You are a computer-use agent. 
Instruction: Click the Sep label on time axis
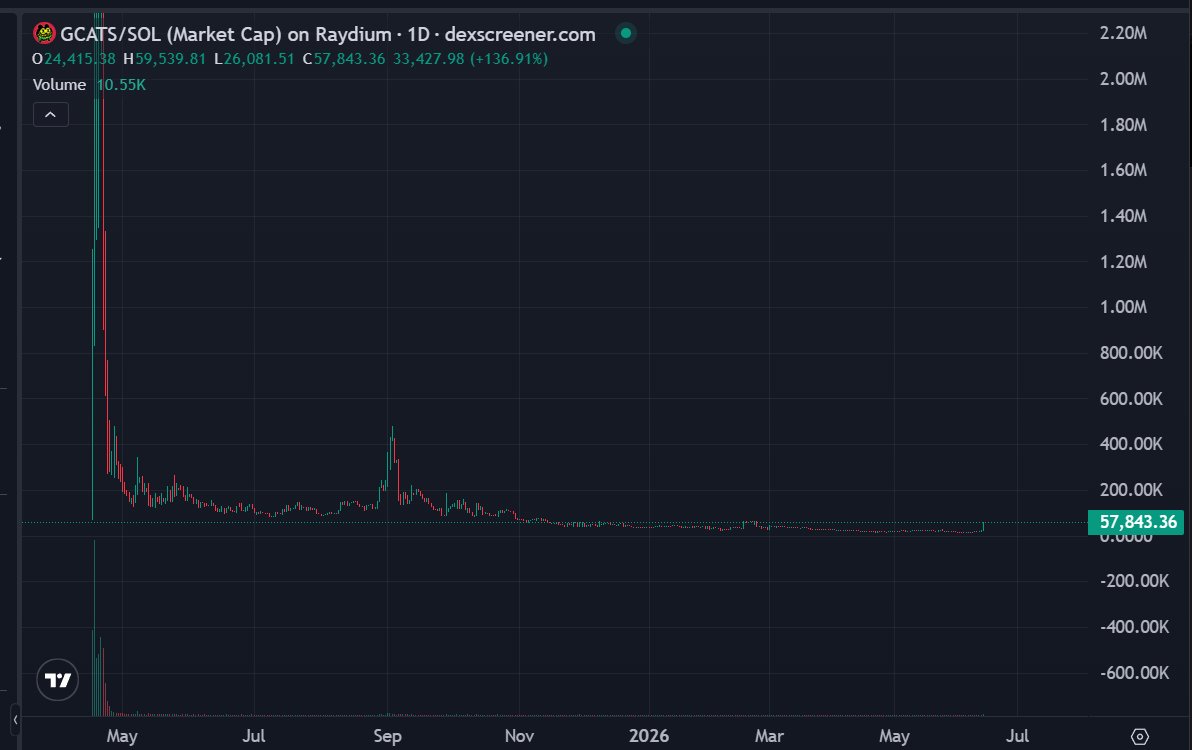(x=388, y=736)
